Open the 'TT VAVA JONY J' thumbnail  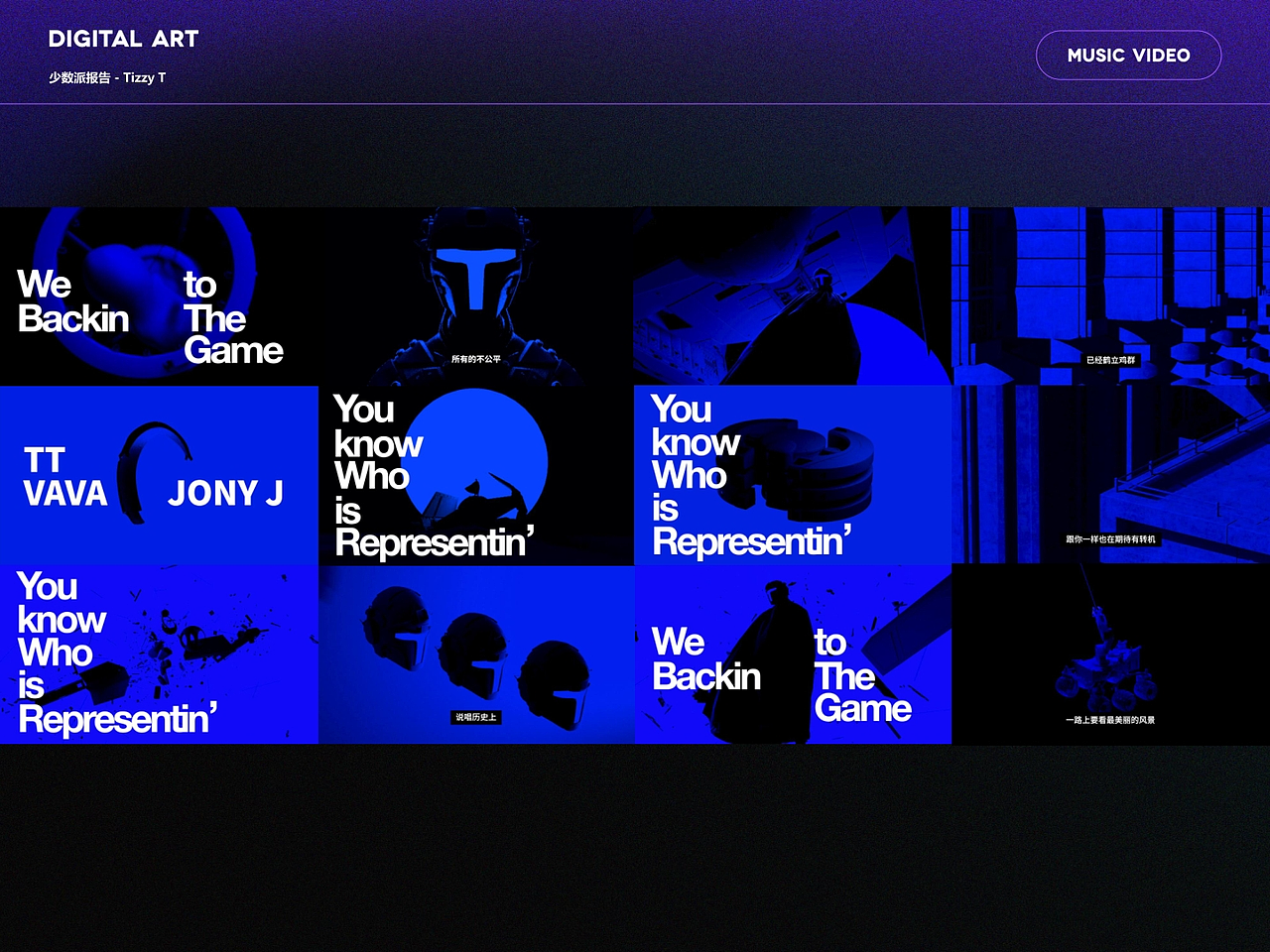(x=159, y=475)
